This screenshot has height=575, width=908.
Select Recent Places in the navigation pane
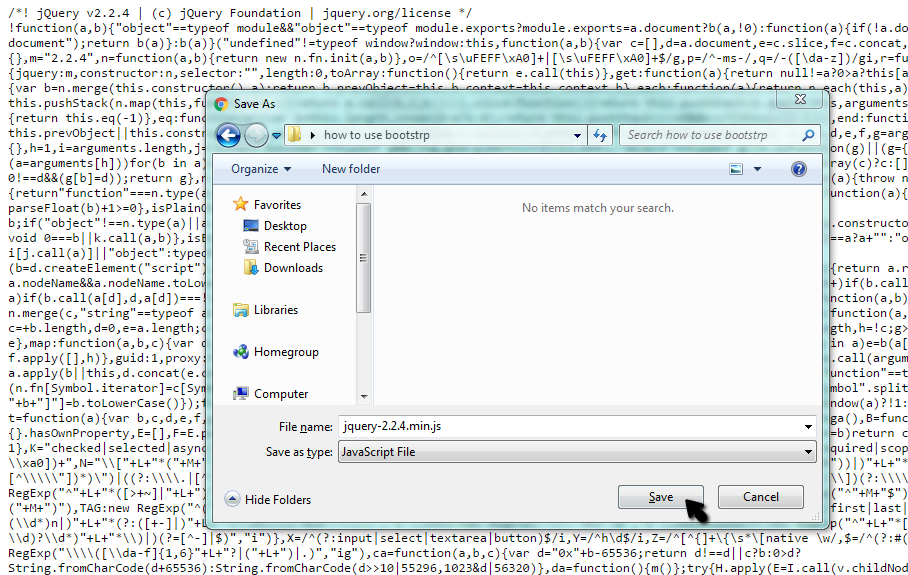[x=300, y=247]
